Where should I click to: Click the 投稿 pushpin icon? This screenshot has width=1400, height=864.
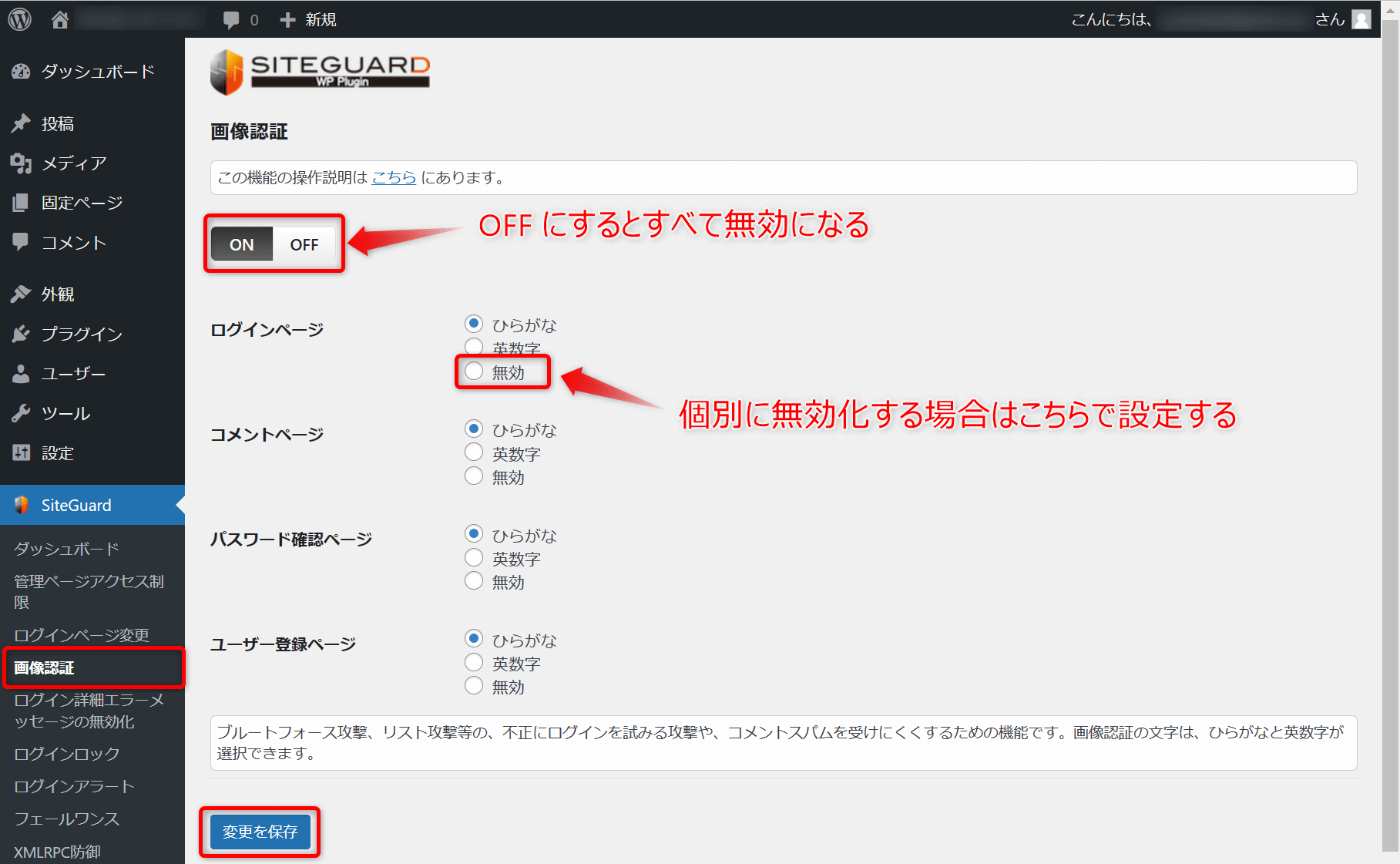coord(21,123)
